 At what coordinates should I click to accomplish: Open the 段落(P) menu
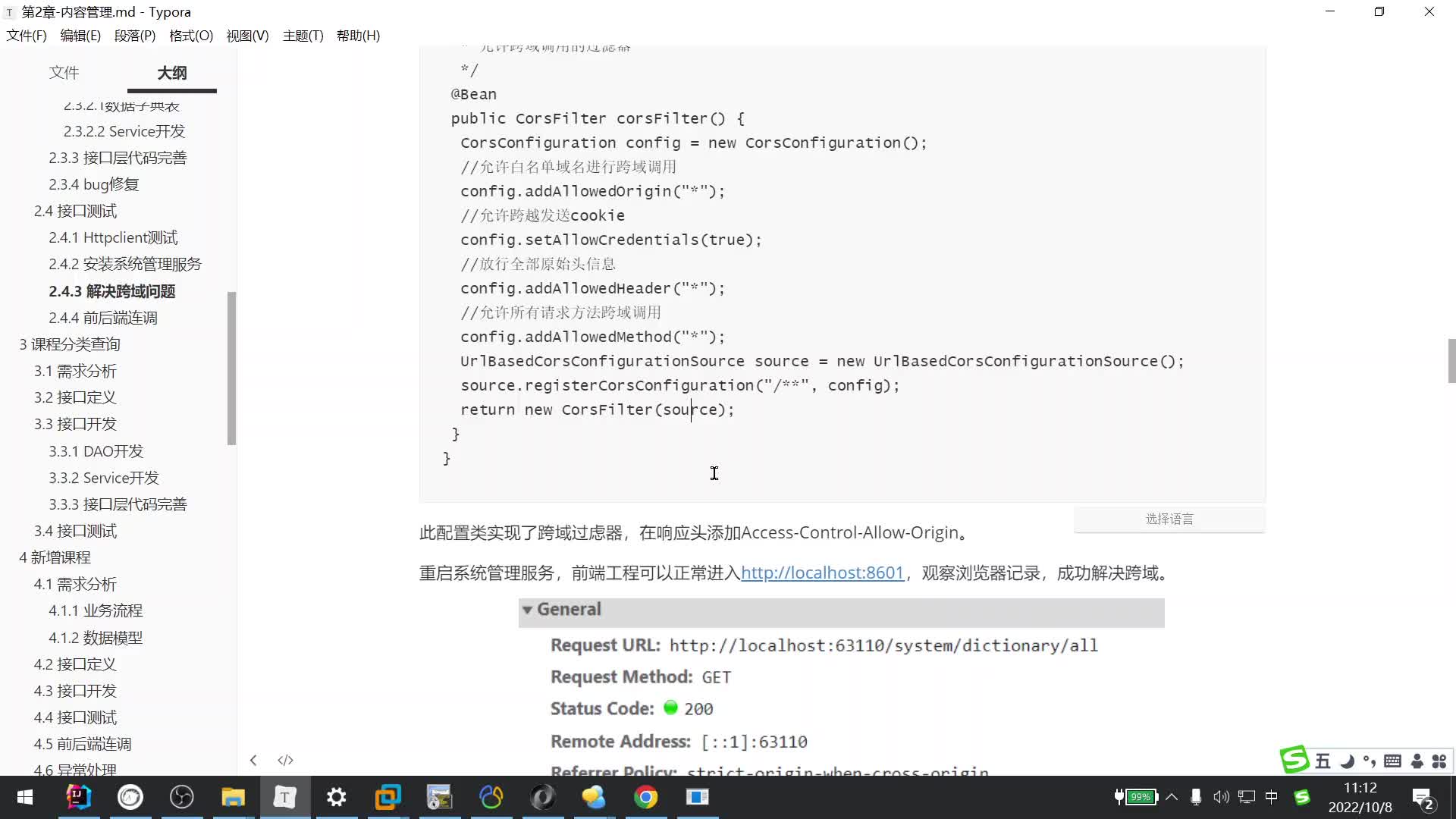point(135,36)
